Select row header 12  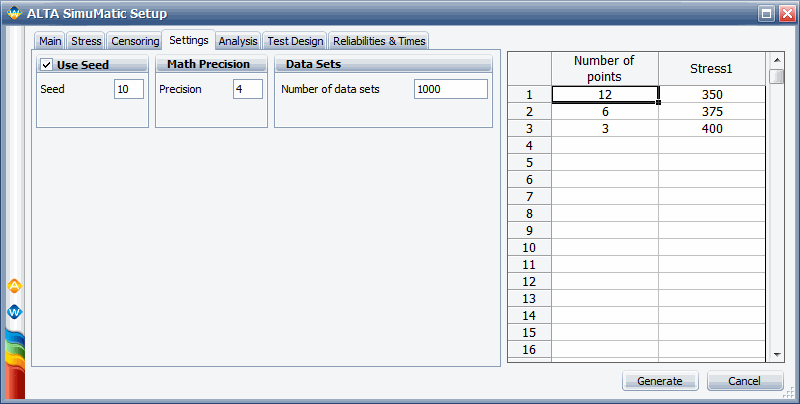pos(529,282)
